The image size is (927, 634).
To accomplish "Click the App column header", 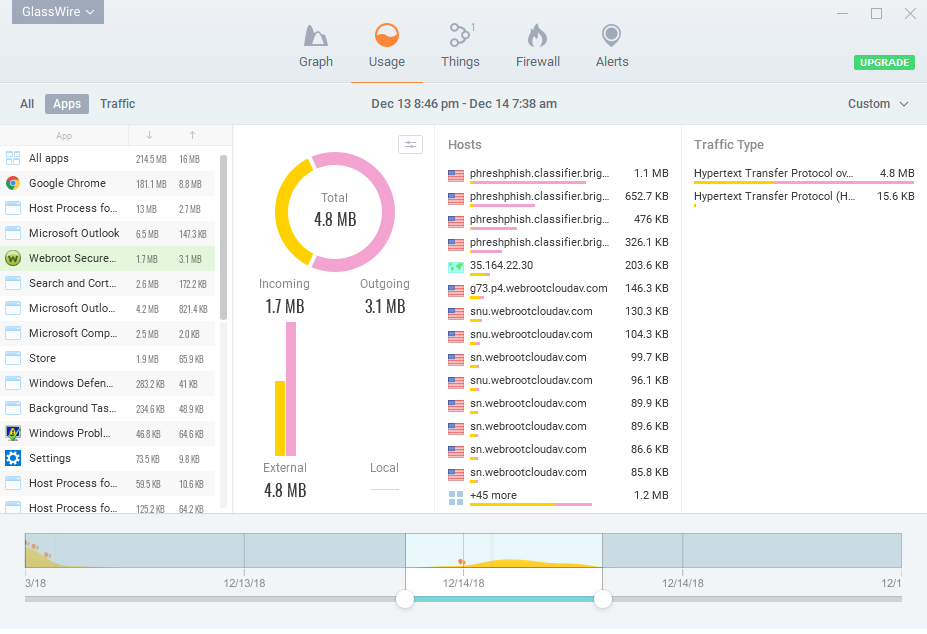I will [x=64, y=136].
